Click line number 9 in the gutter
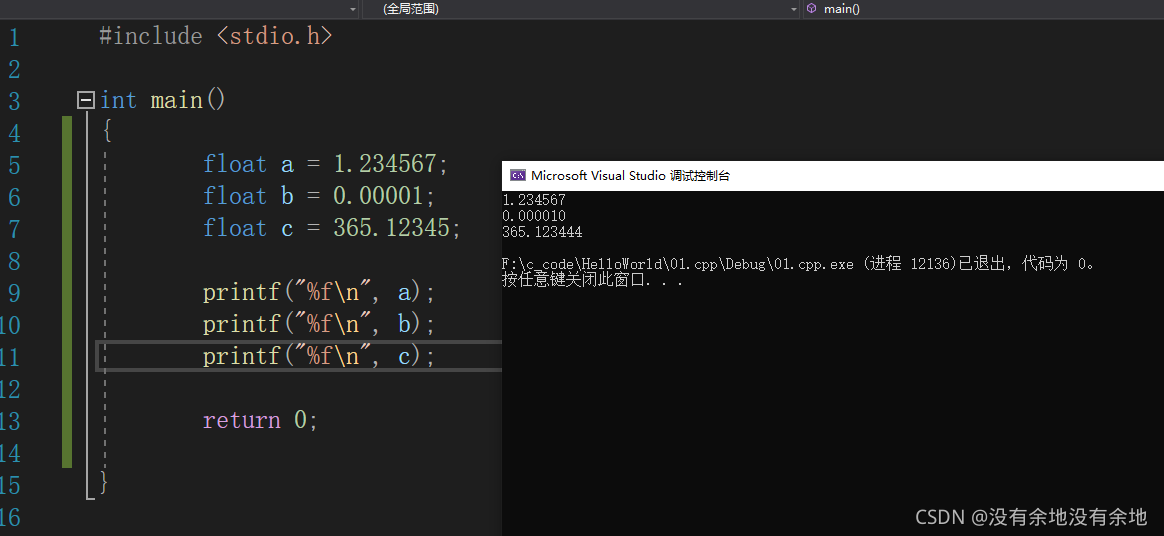The width and height of the screenshot is (1164, 536). pos(15,294)
